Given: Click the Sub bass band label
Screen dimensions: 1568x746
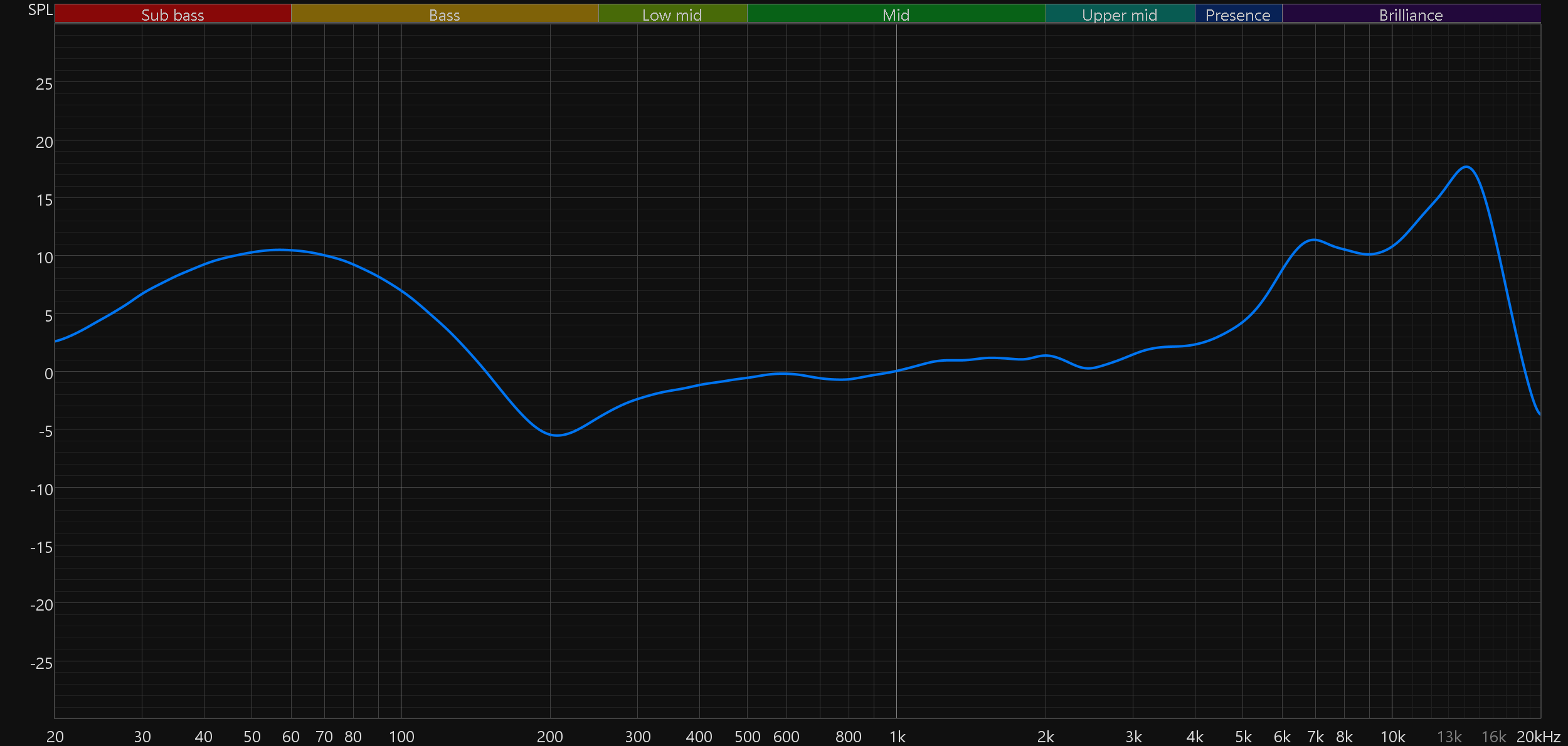Looking at the screenshot, I should (x=172, y=14).
